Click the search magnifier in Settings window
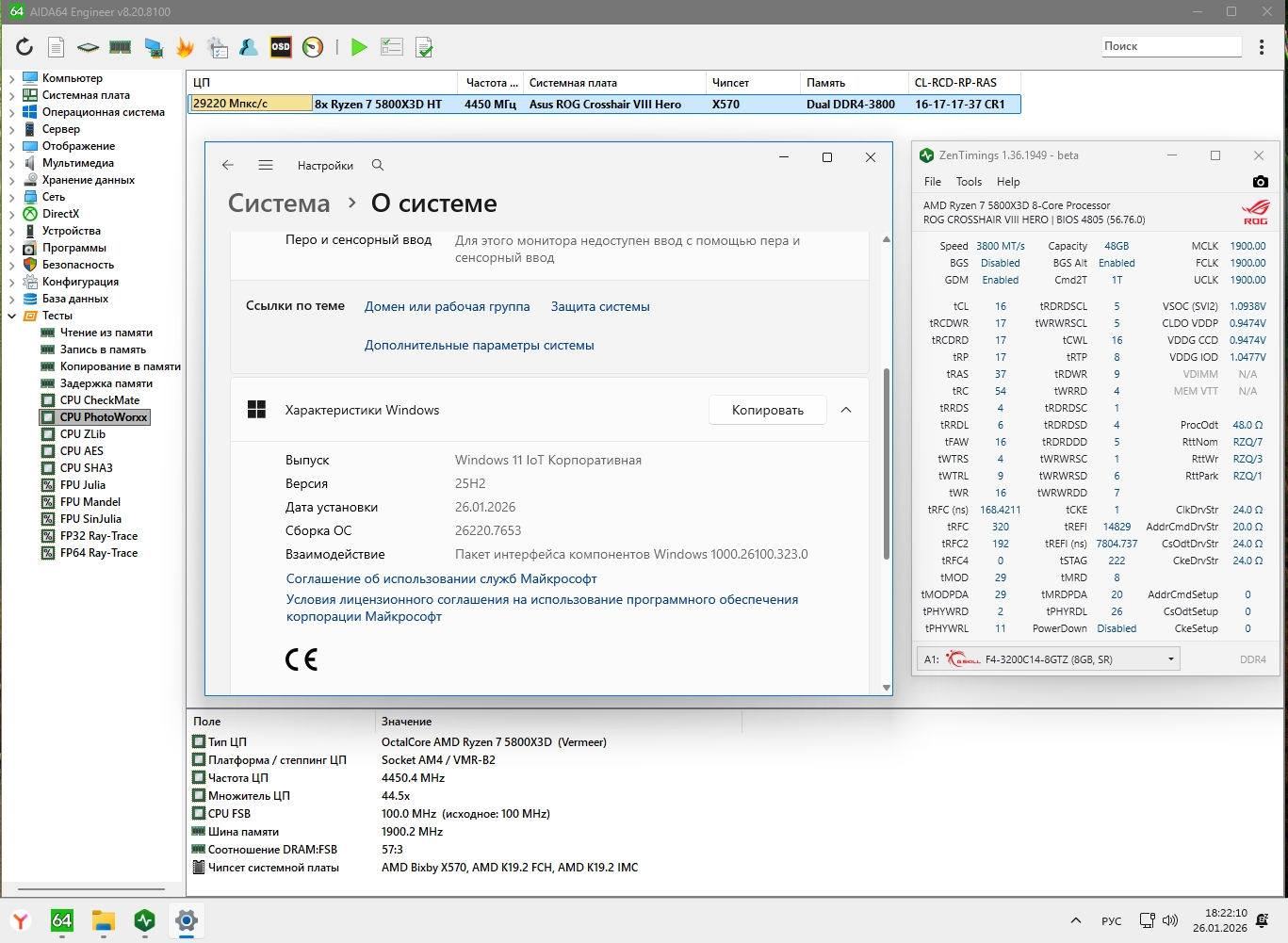The image size is (1288, 943). 378,165
